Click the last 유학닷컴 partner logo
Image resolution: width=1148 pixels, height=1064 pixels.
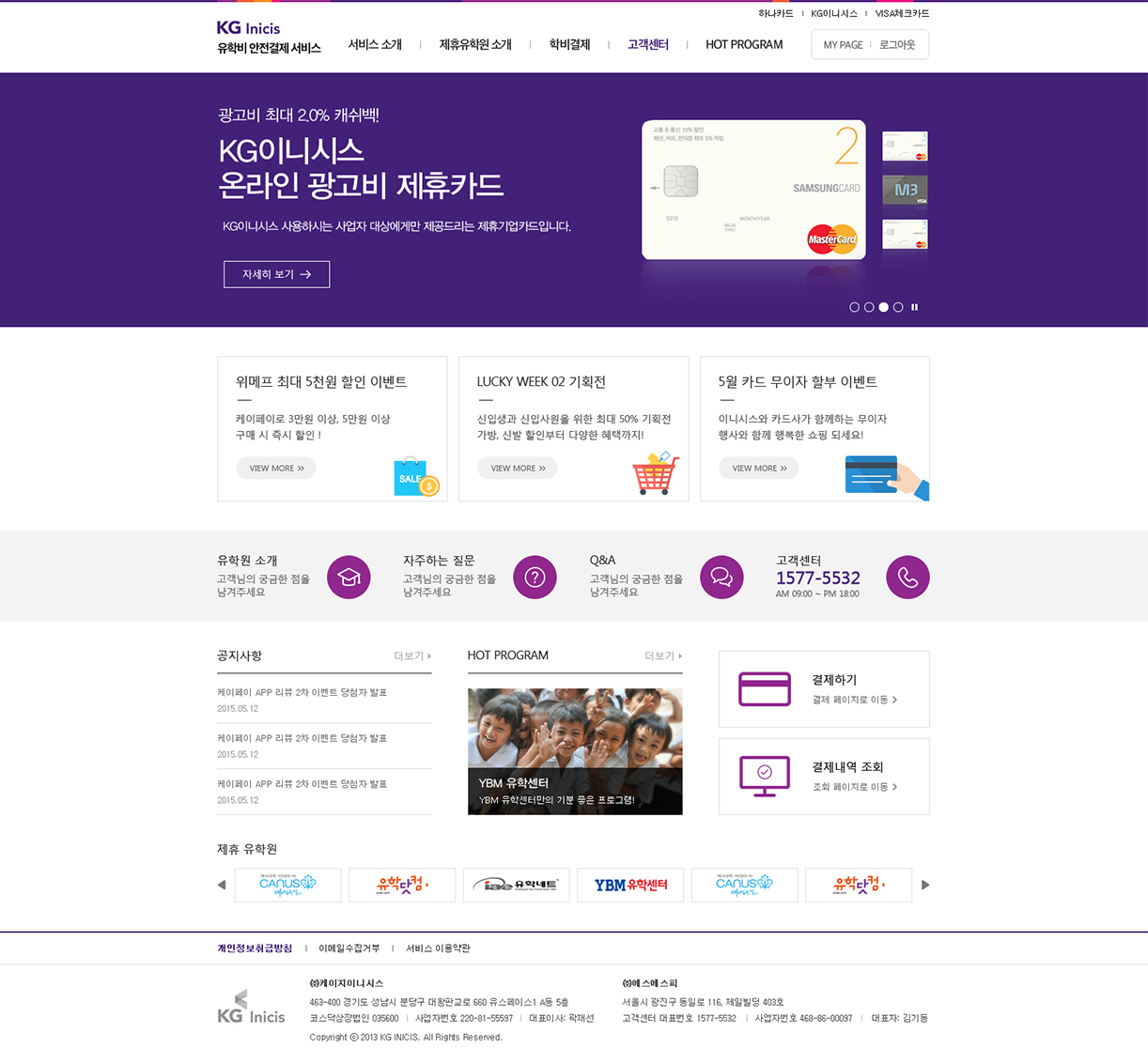(859, 885)
